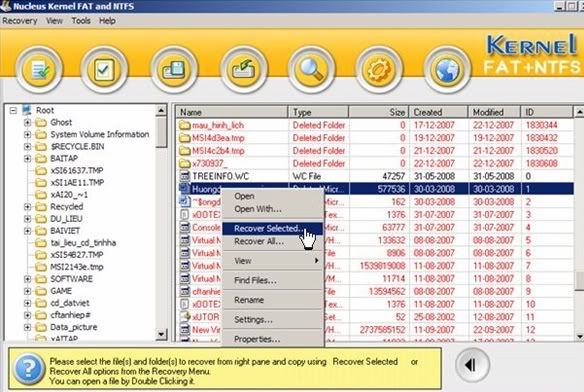
Task: Open the Tools menu
Action: click(x=81, y=21)
